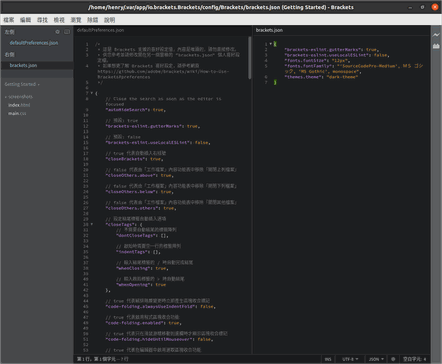The width and height of the screenshot is (442, 364).
Task: Toggle INS insert mode indicator
Action: (x=328, y=359)
